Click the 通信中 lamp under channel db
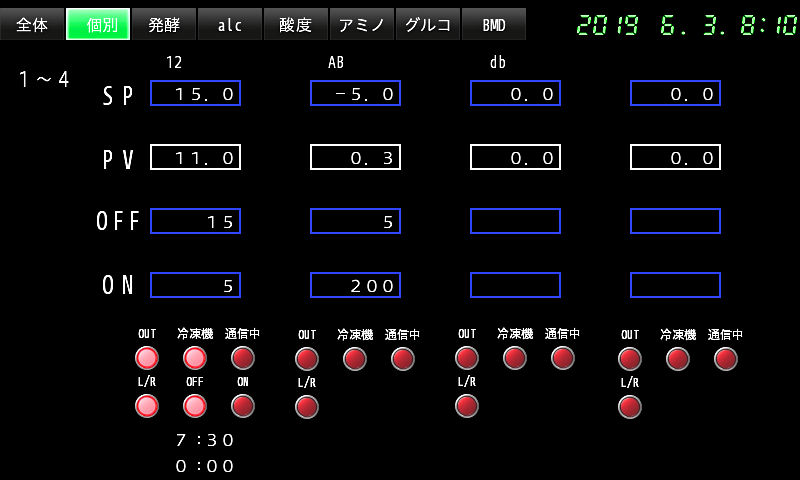The image size is (800, 480). tap(563, 358)
